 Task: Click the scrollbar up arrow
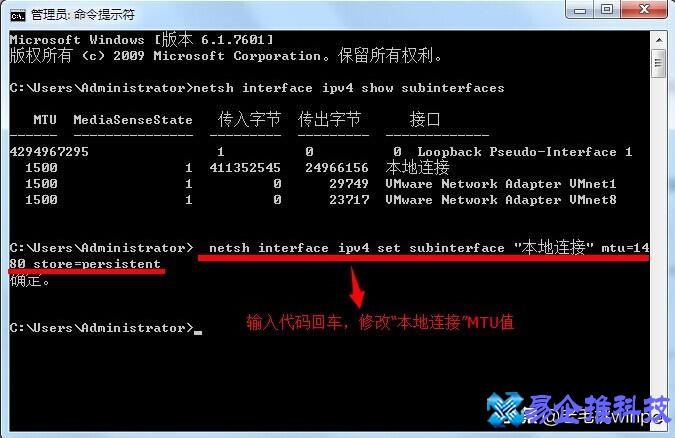(659, 40)
